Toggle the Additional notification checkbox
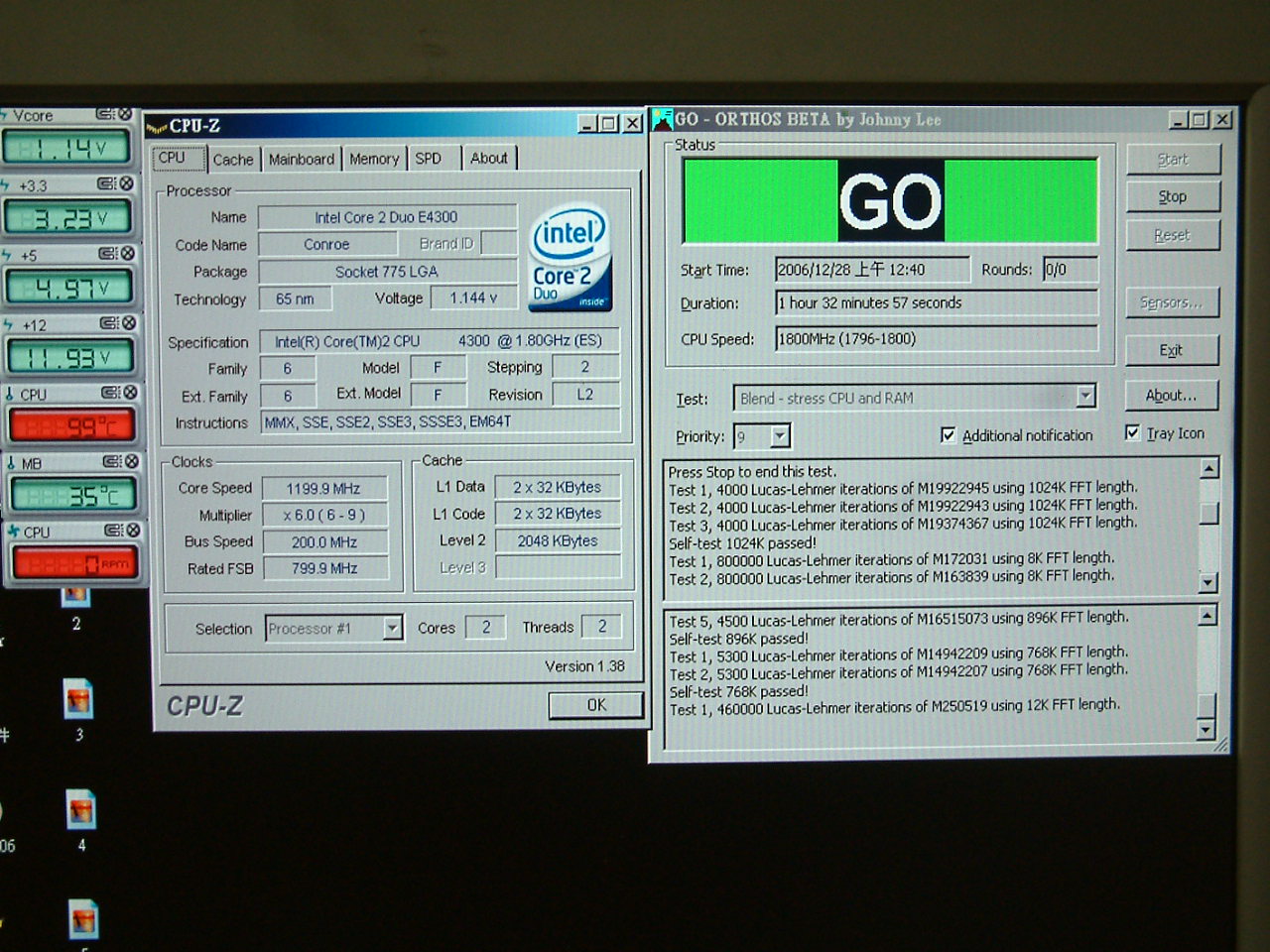The width and height of the screenshot is (1270, 952). coord(949,435)
